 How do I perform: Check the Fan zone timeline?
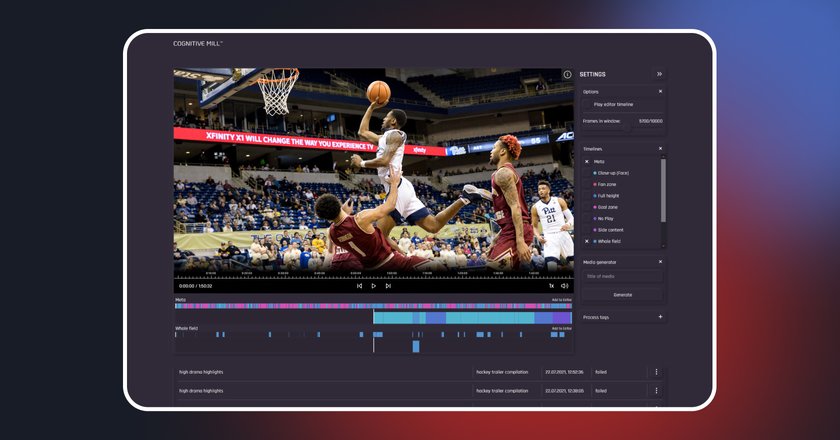pos(587,184)
